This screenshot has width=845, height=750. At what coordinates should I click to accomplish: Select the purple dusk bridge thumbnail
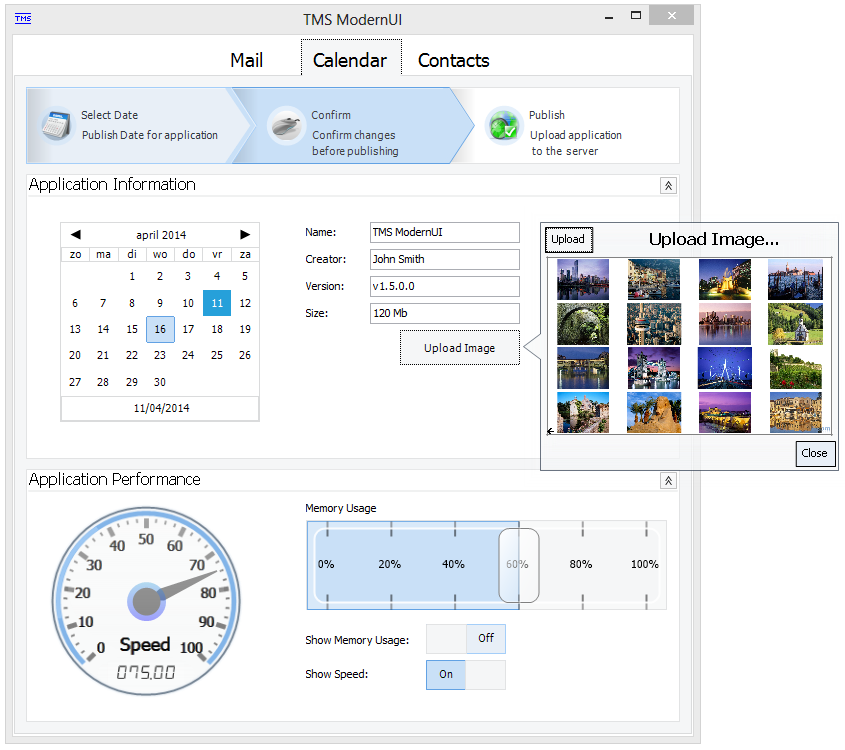725,413
